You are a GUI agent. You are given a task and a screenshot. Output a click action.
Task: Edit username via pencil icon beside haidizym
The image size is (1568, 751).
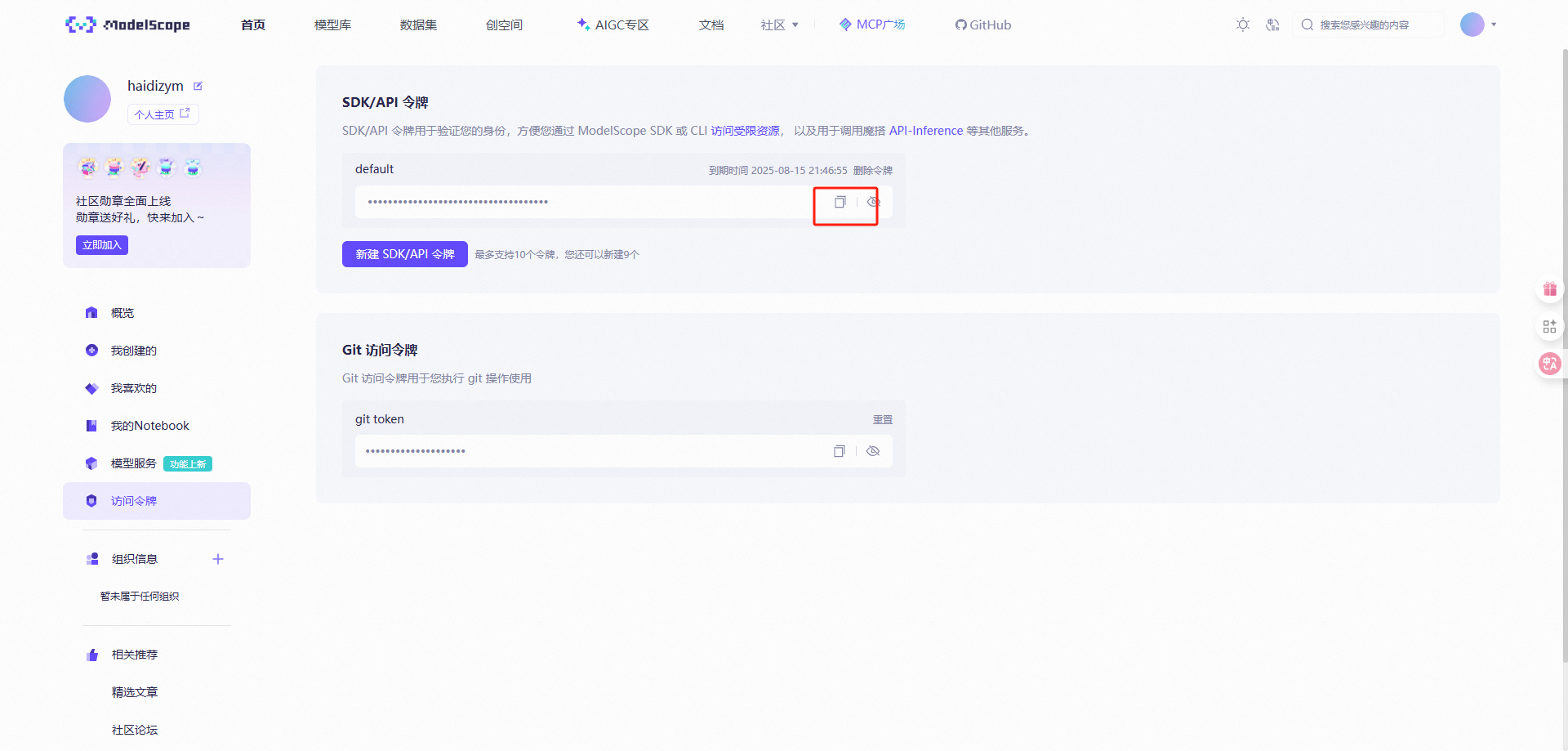198,86
